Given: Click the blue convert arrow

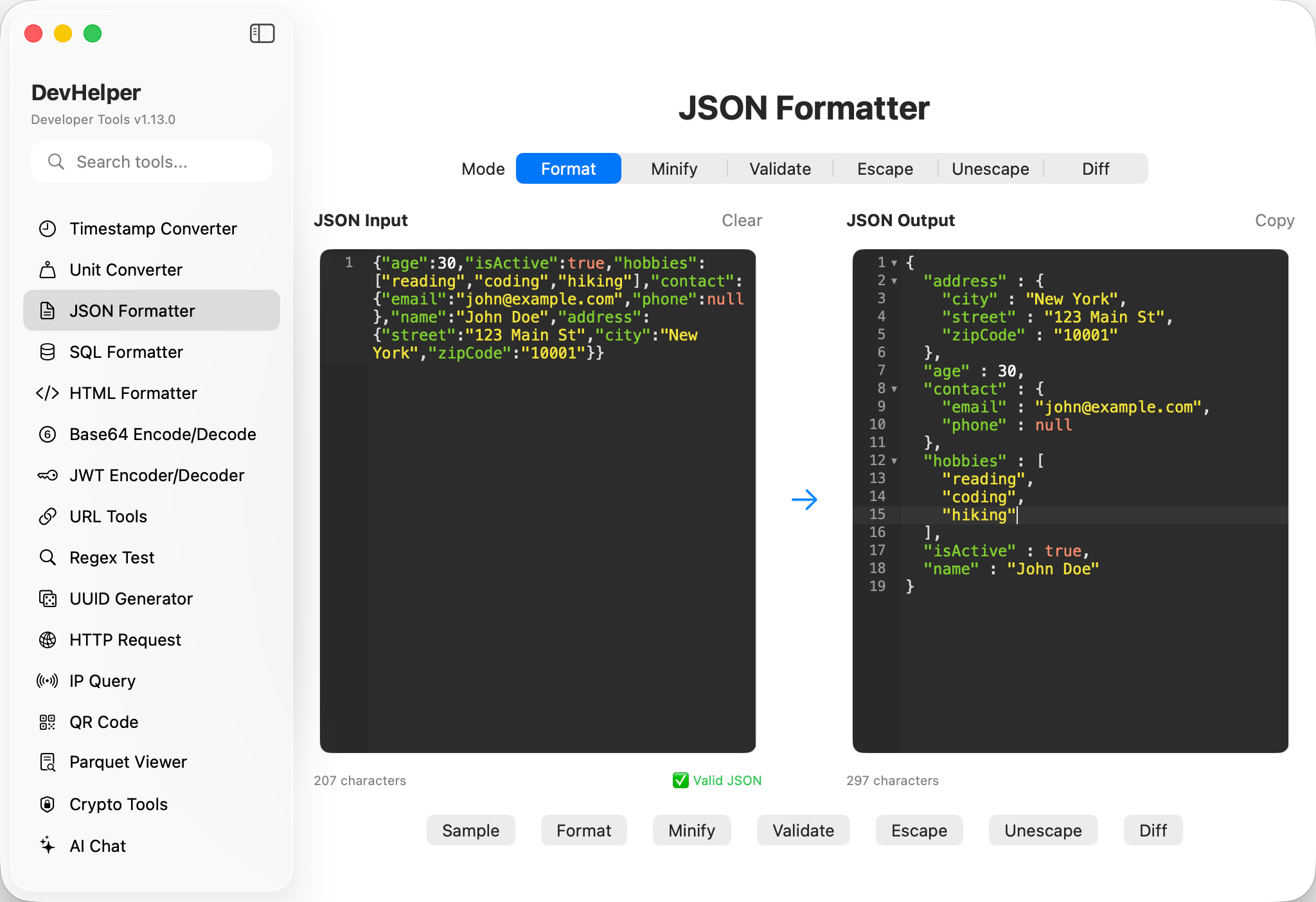Looking at the screenshot, I should coord(804,499).
